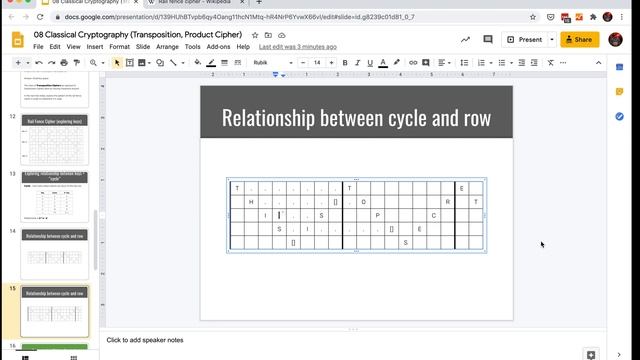Open comment history
Screen dimensions: 640x360
pyautogui.click(x=488, y=40)
